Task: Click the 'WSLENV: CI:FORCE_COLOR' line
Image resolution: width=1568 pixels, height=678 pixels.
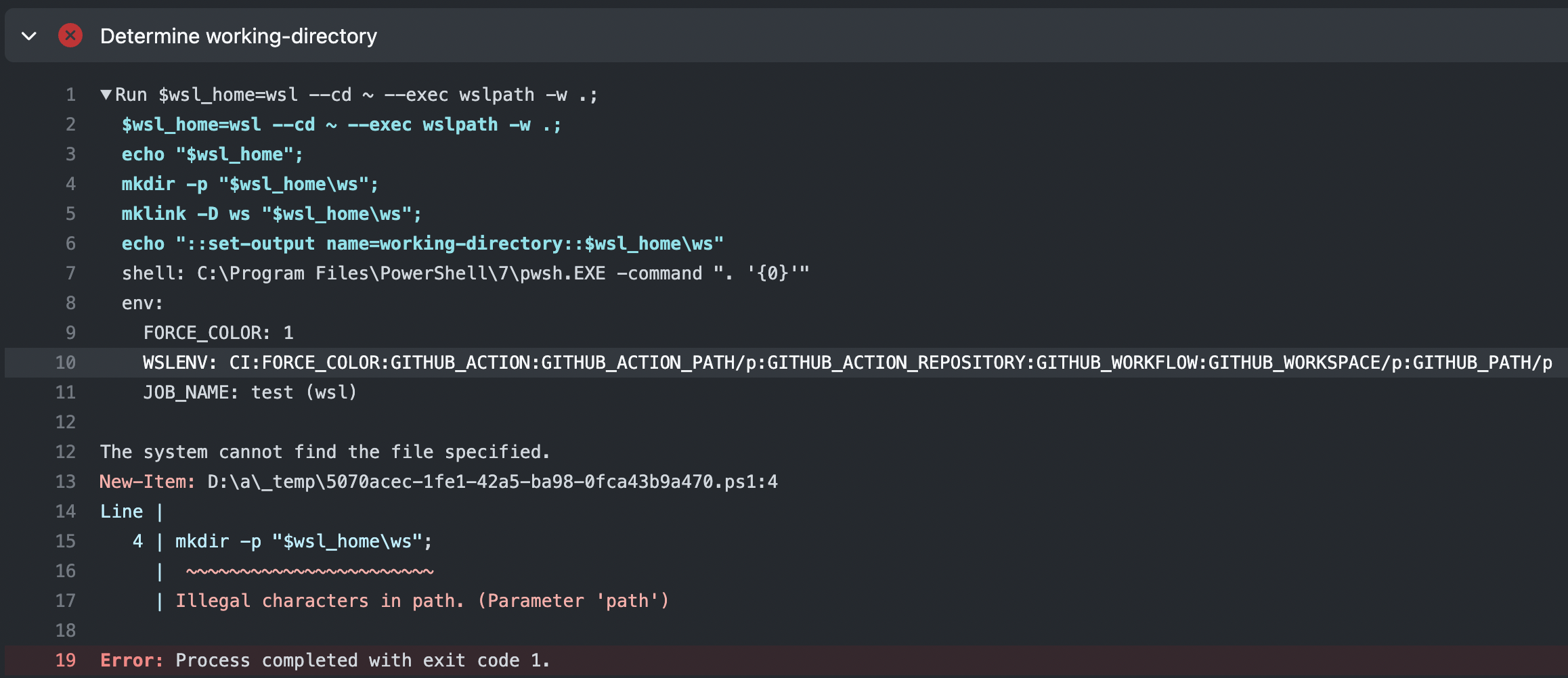Action: [848, 363]
